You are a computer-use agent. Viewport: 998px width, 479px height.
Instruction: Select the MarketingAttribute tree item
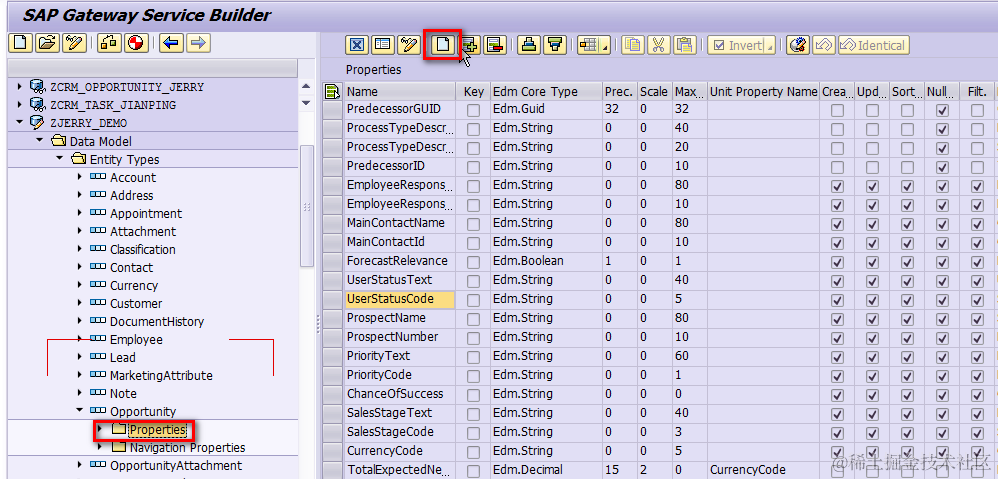[x=161, y=375]
